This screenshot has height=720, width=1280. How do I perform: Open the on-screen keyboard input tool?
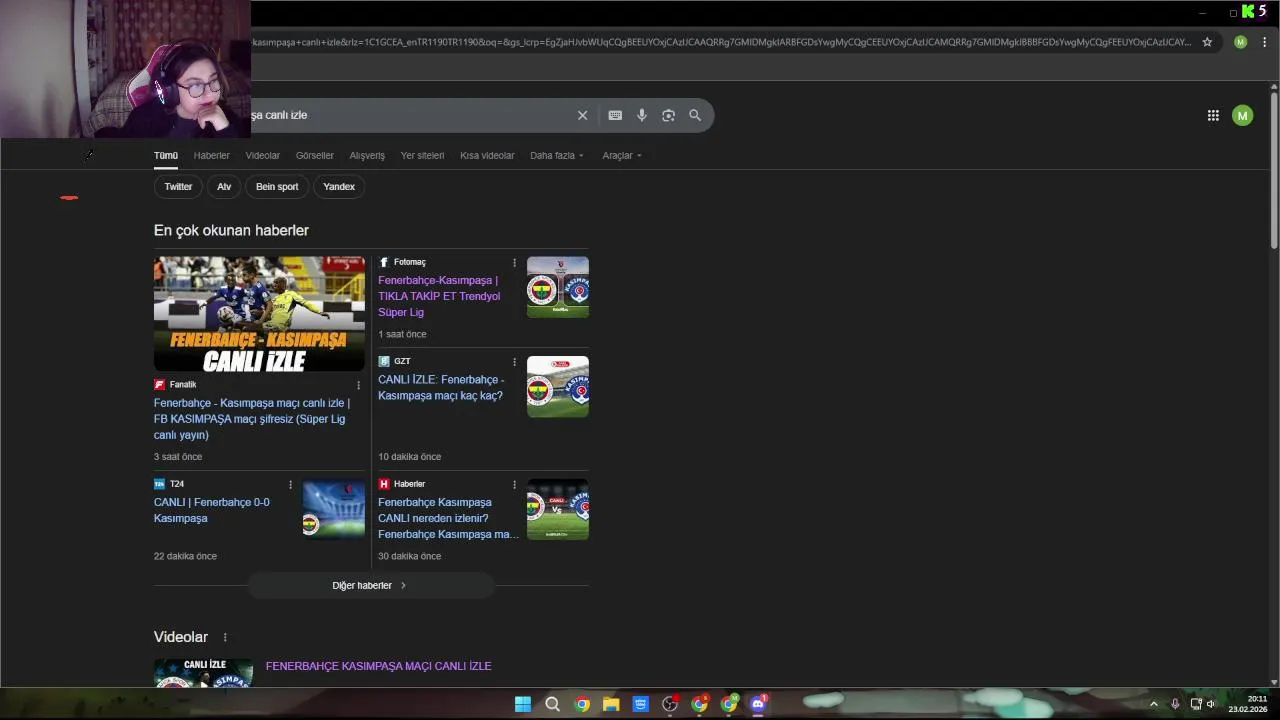[615, 115]
